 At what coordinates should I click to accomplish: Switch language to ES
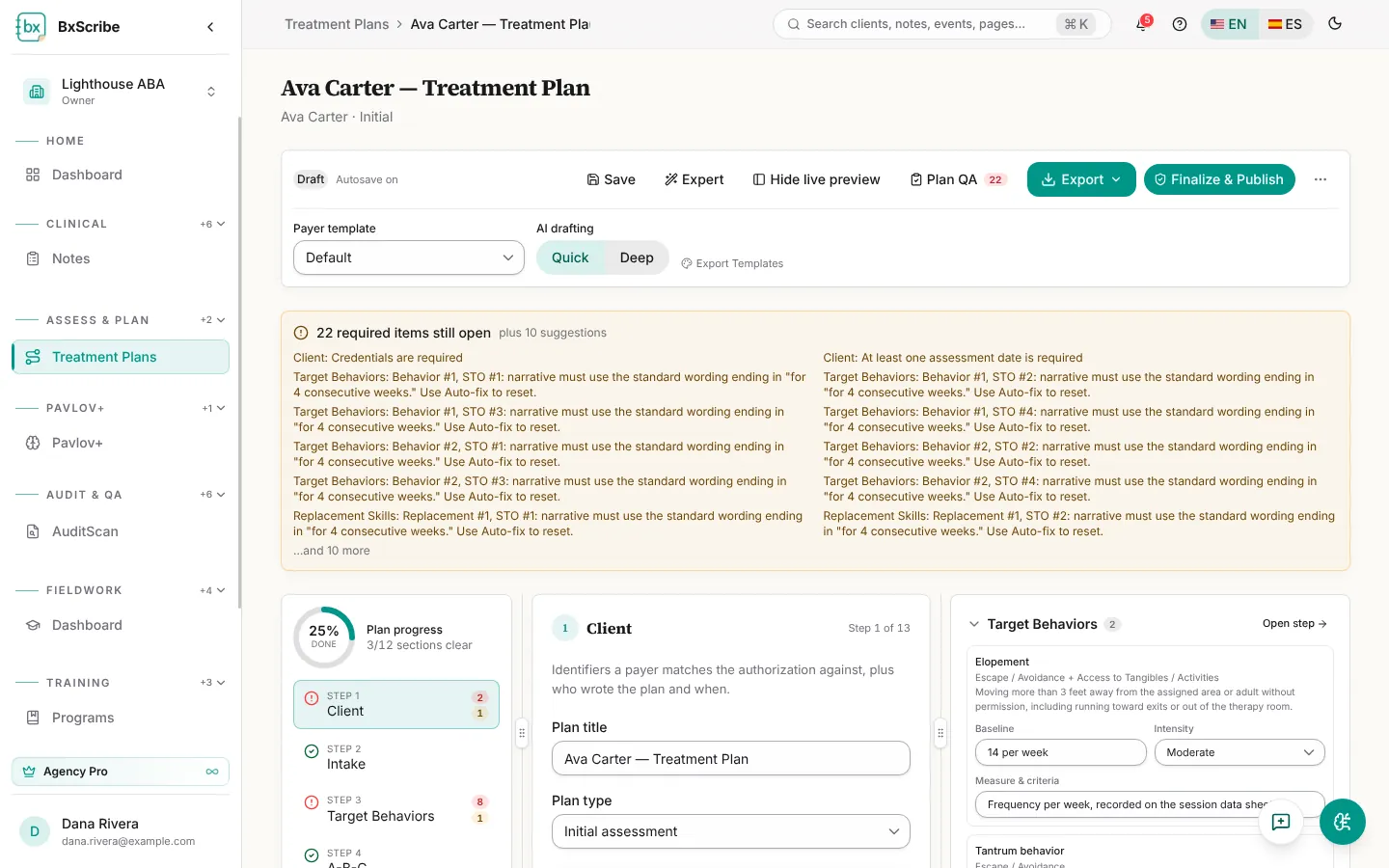[x=1285, y=24]
